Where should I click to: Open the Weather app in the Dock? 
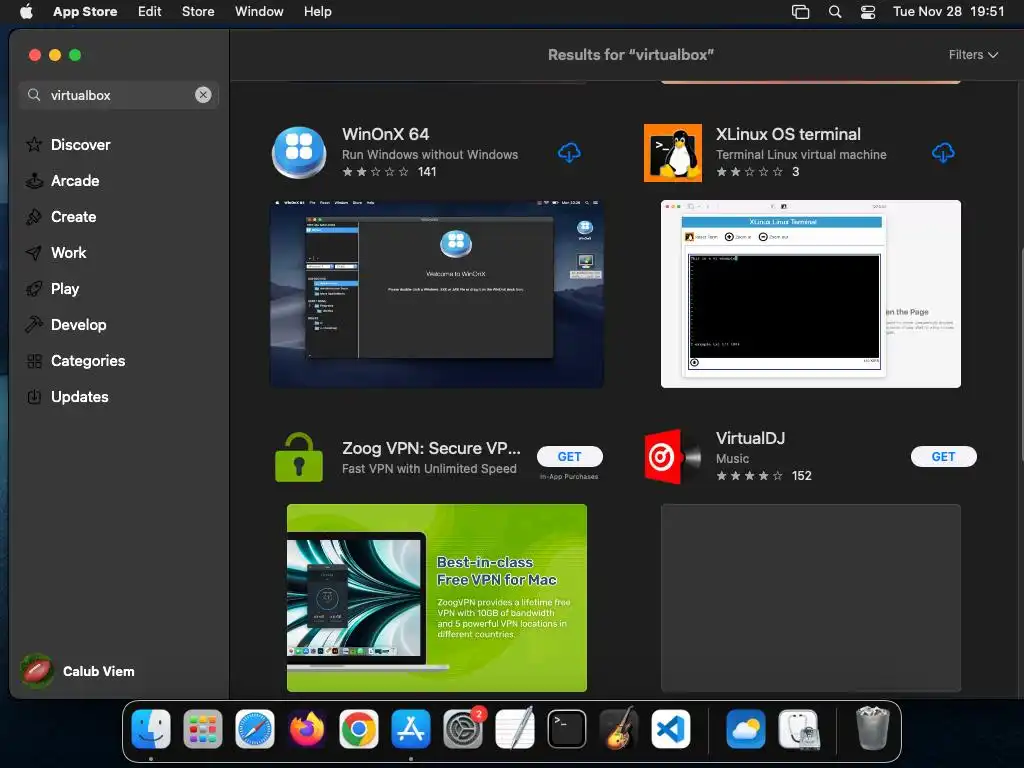click(x=746, y=729)
